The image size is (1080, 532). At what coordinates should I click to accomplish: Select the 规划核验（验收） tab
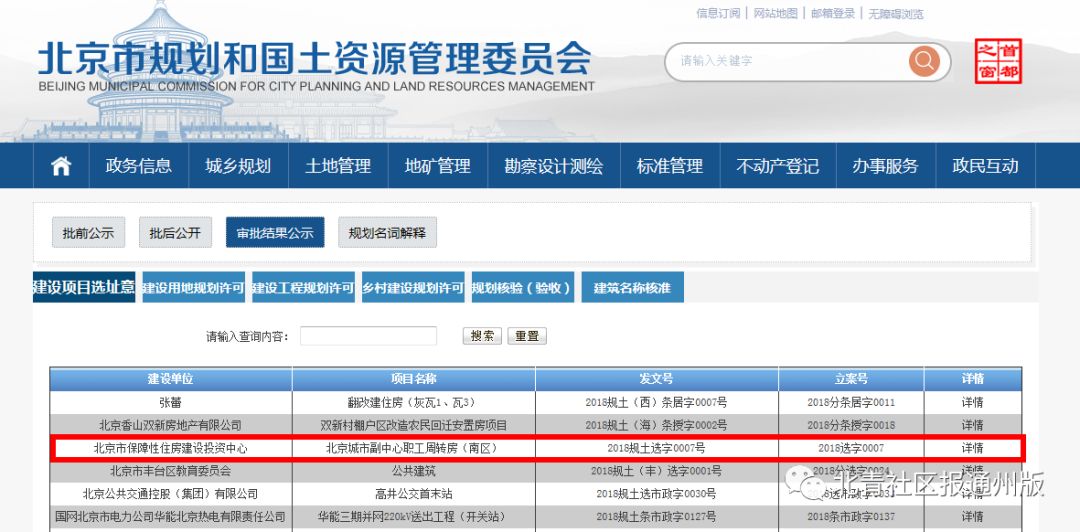click(523, 287)
